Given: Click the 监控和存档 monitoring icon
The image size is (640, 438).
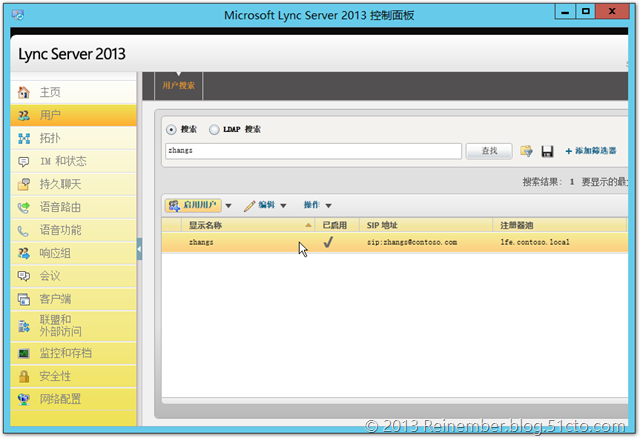Looking at the screenshot, I should pyautogui.click(x=23, y=353).
